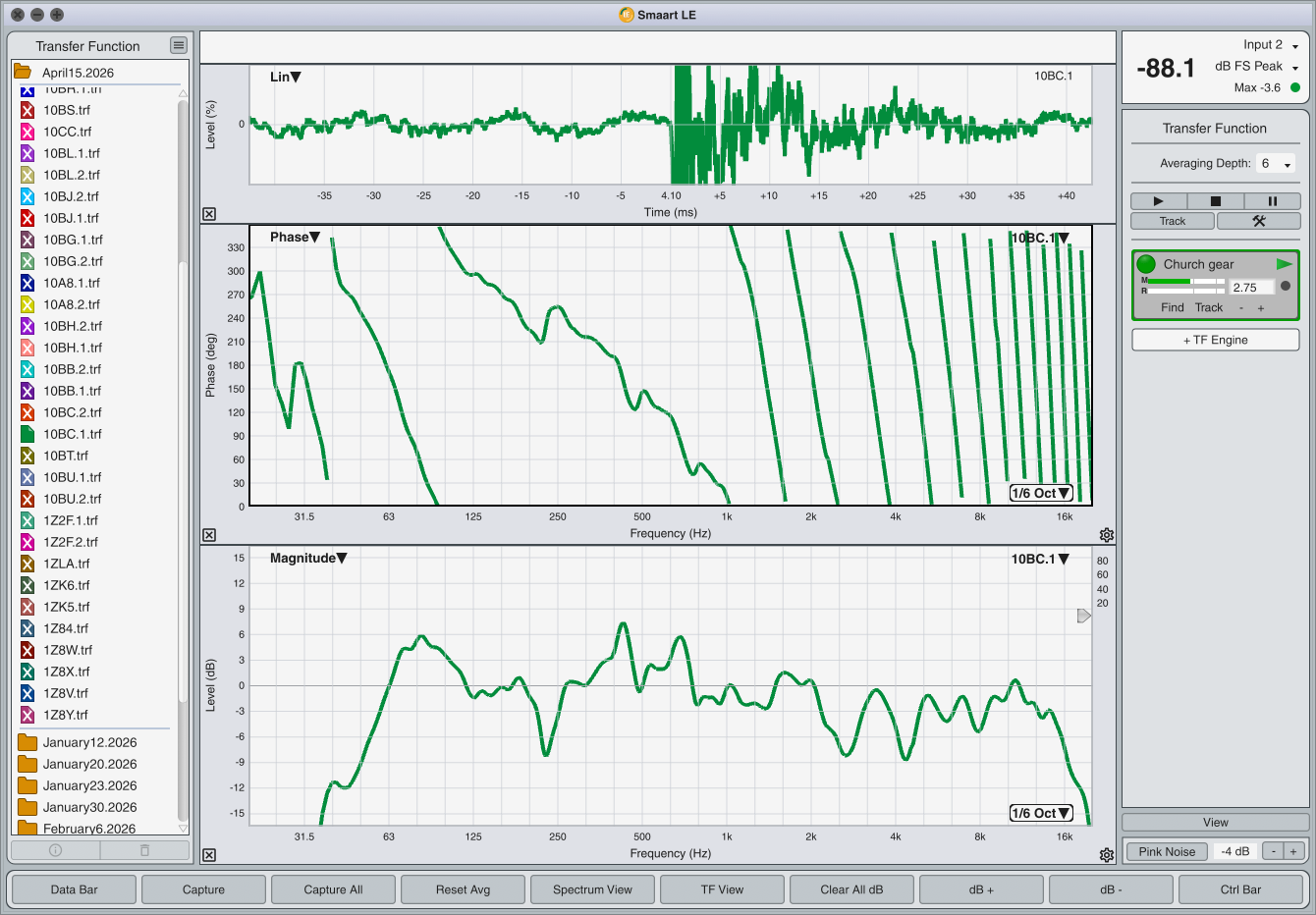This screenshot has height=915, width=1316.
Task: Start all measurements with the play button
Action: pyautogui.click(x=1158, y=201)
